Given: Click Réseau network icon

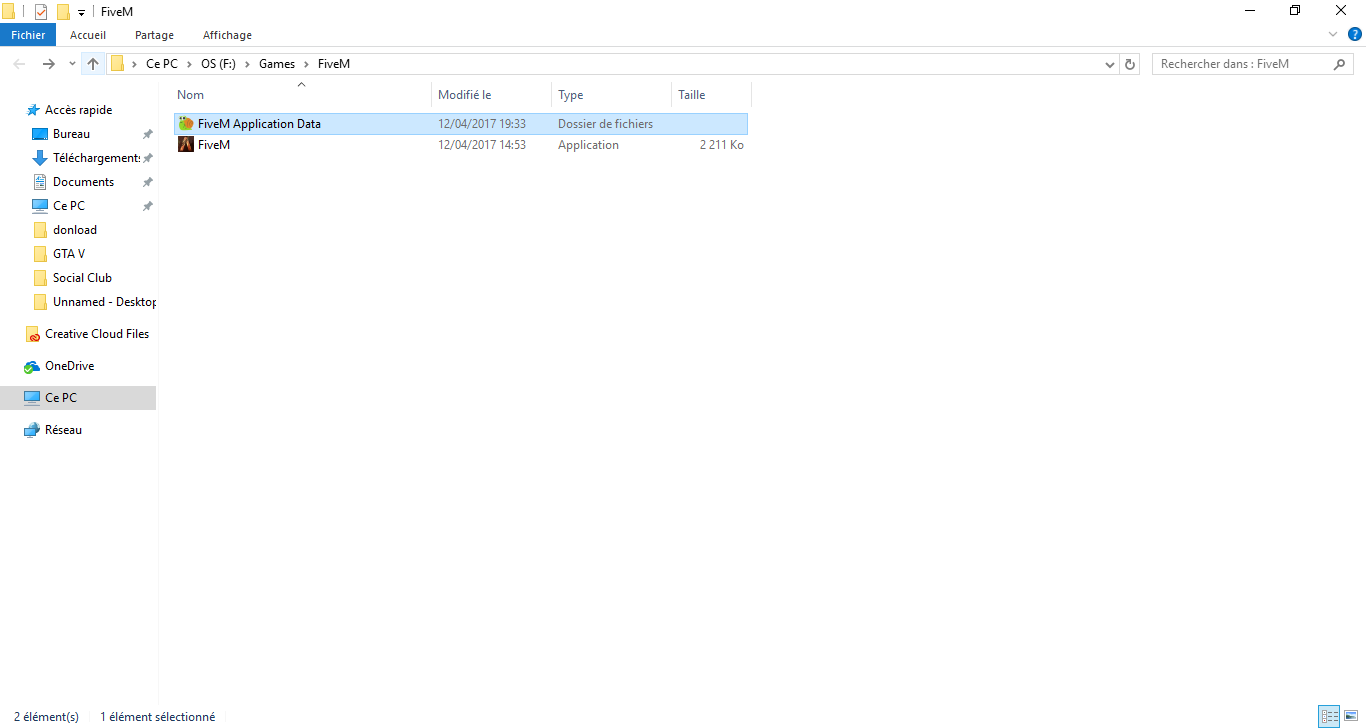Looking at the screenshot, I should (32, 430).
